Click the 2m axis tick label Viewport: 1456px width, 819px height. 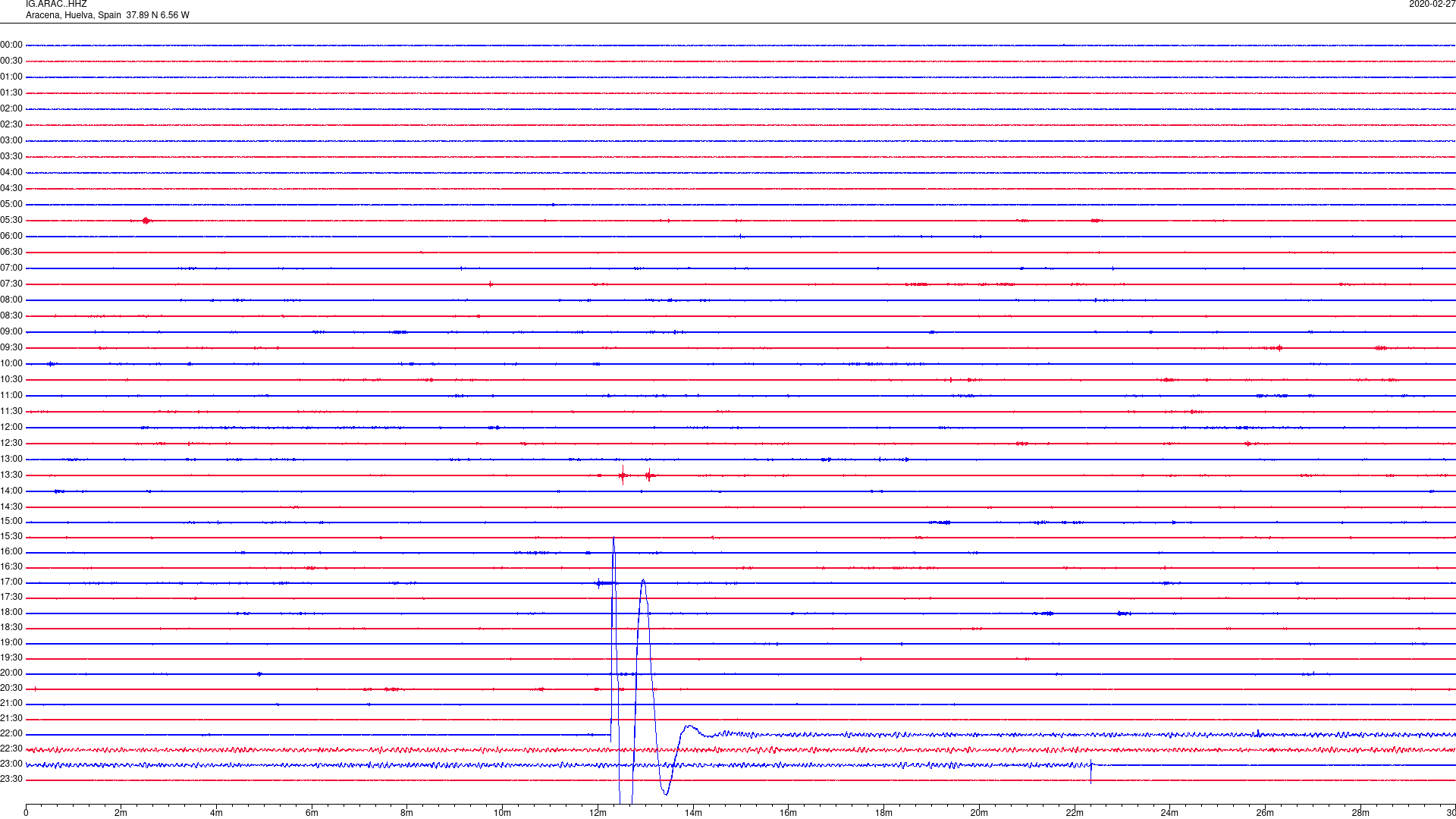pos(121,813)
